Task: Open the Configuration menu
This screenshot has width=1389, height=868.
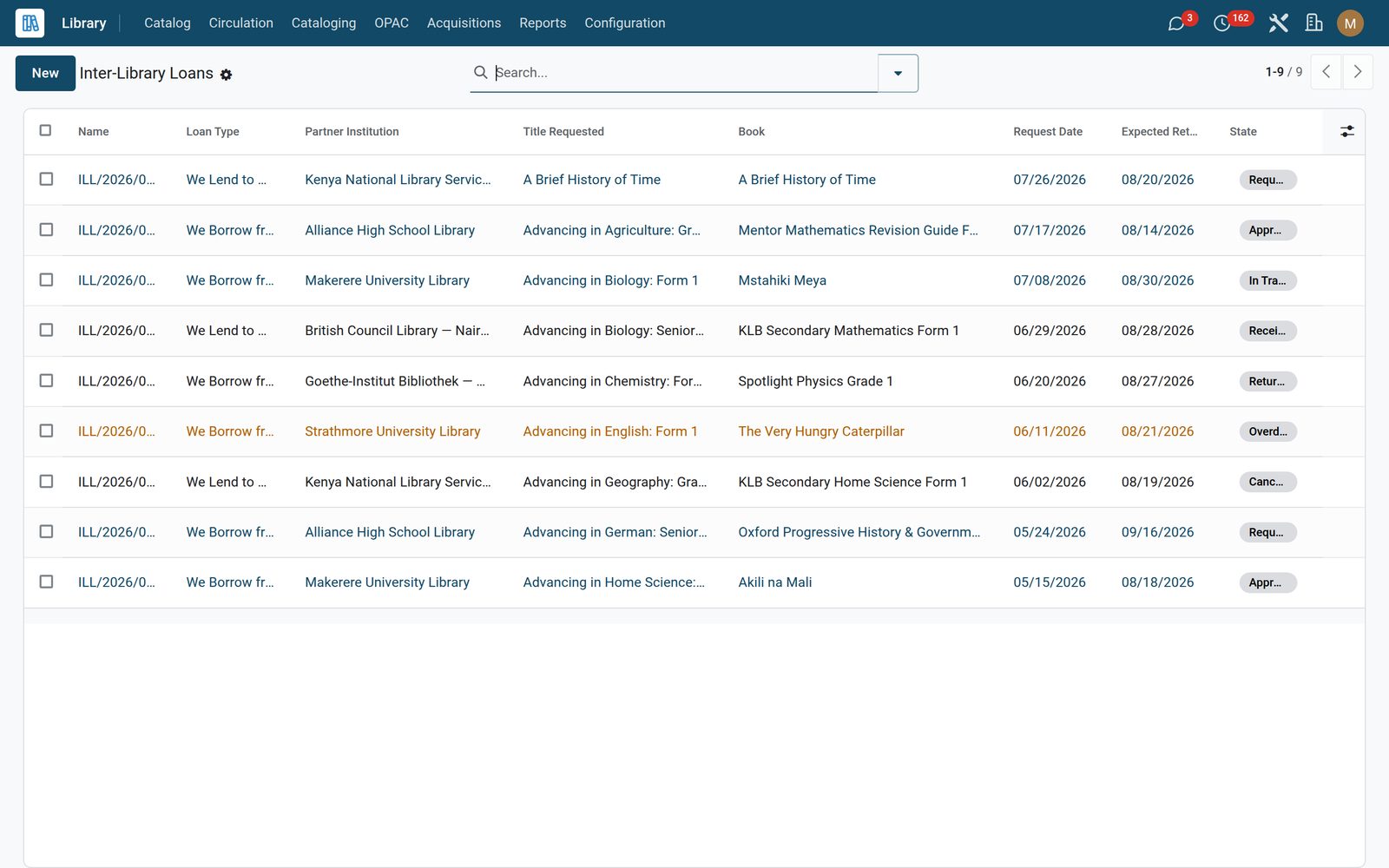Action: [625, 23]
